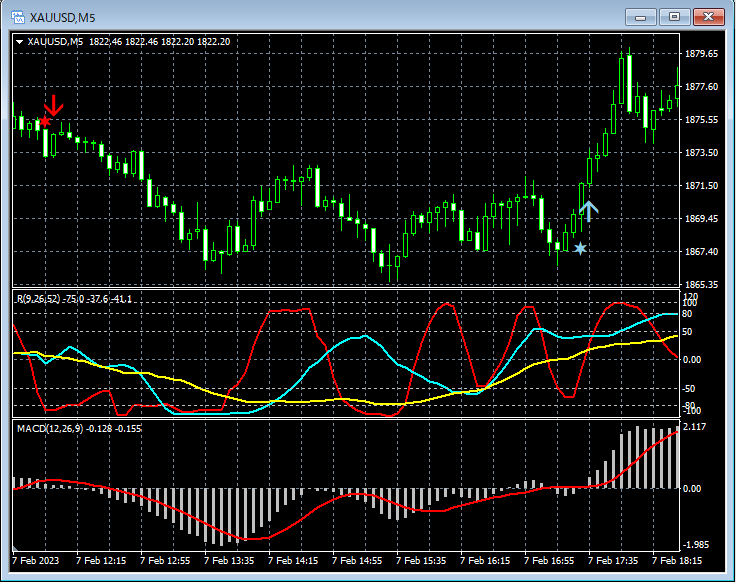Viewport: 737px width, 582px height.
Task: Click the chart icon in the title bar
Action: pyautogui.click(x=17, y=16)
